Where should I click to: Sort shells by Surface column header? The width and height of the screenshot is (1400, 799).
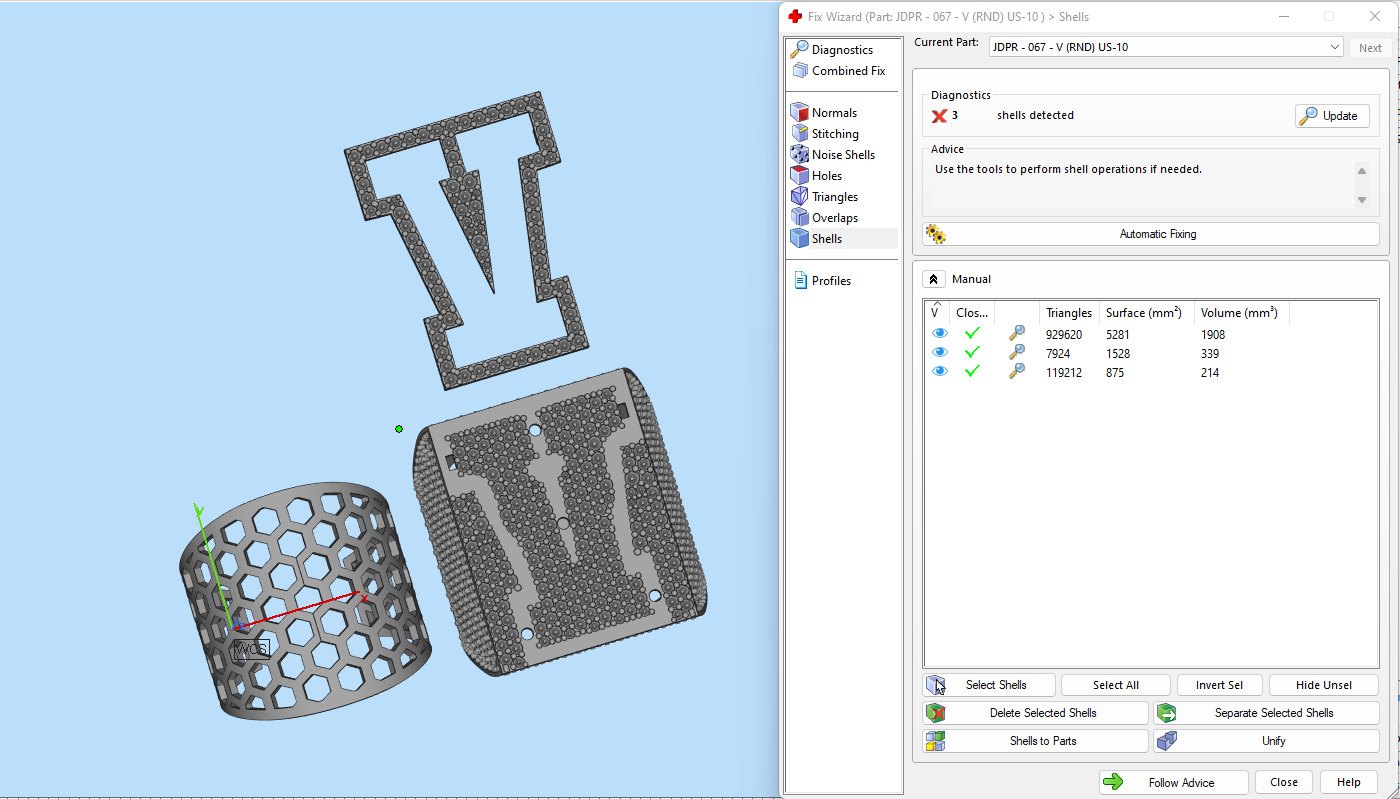pos(1146,313)
